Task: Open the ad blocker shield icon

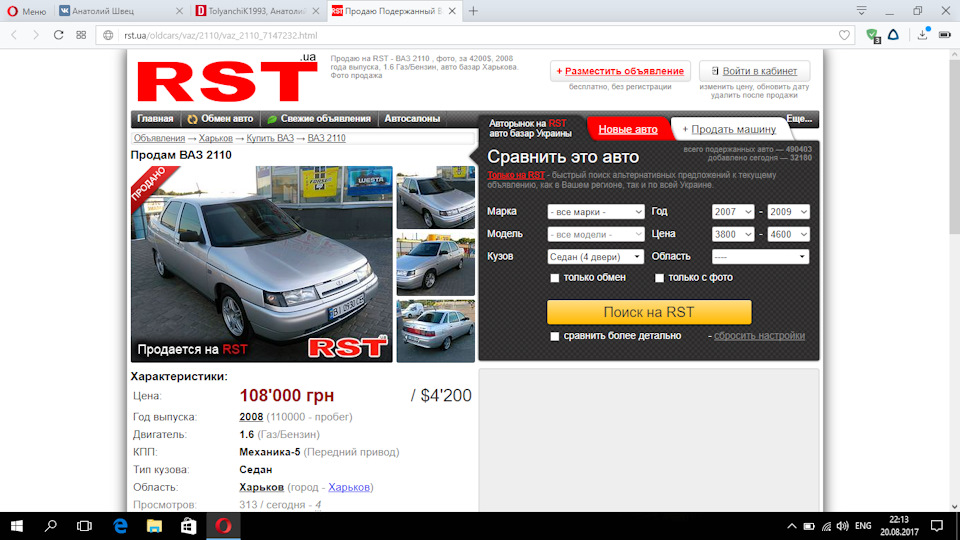Action: coord(872,36)
